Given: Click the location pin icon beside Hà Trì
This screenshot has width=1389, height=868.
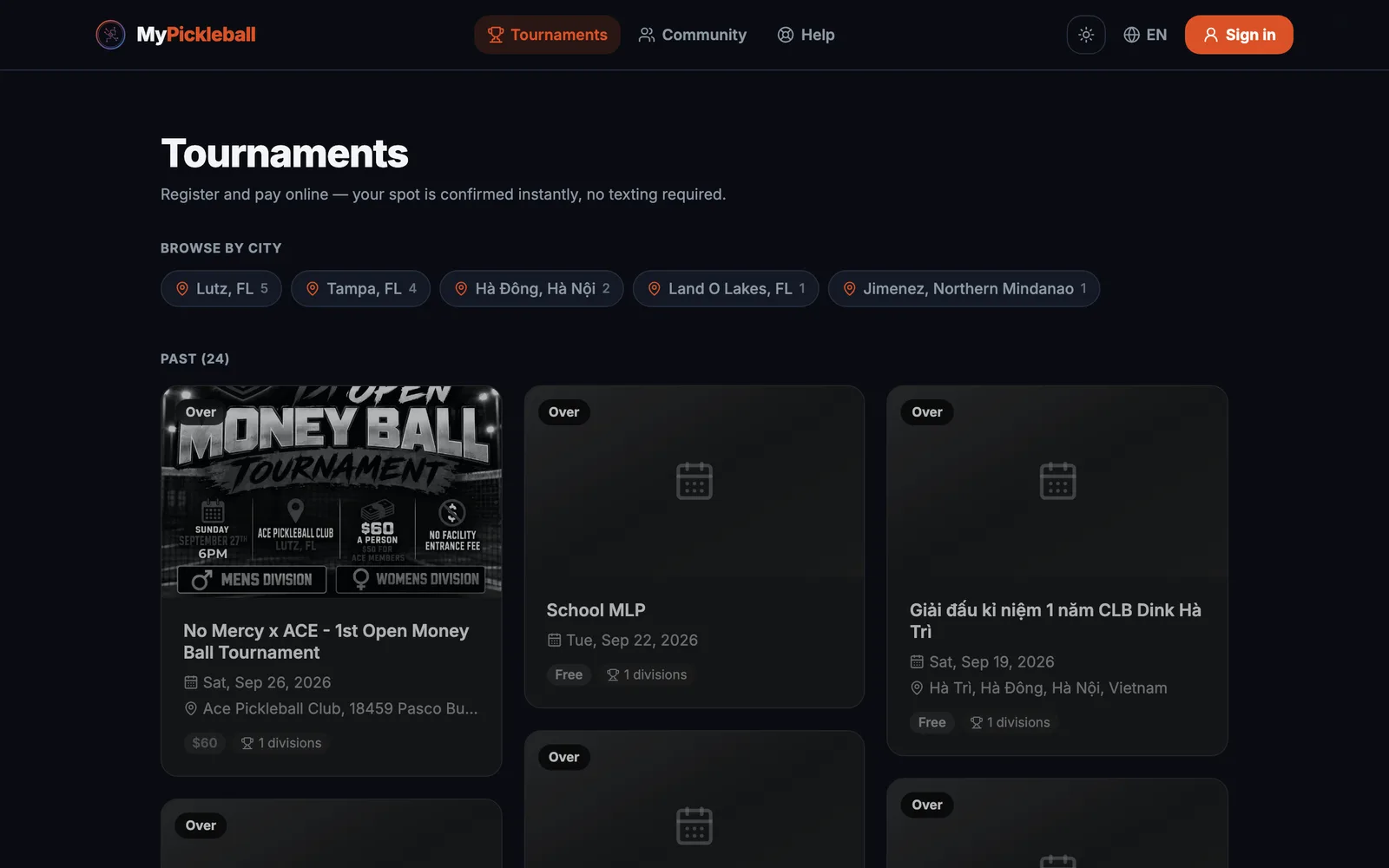Looking at the screenshot, I should point(917,687).
